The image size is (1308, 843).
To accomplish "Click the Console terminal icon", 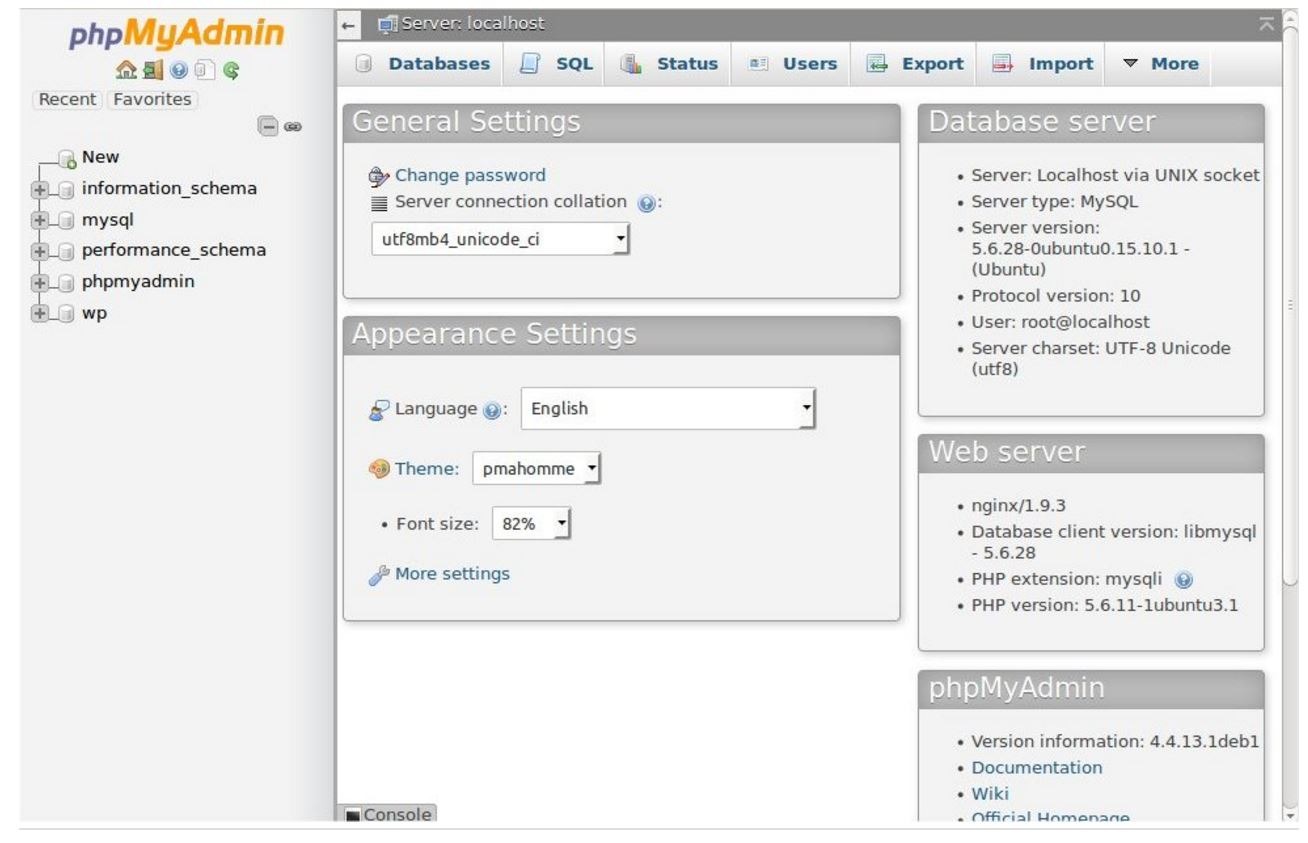I will point(353,816).
